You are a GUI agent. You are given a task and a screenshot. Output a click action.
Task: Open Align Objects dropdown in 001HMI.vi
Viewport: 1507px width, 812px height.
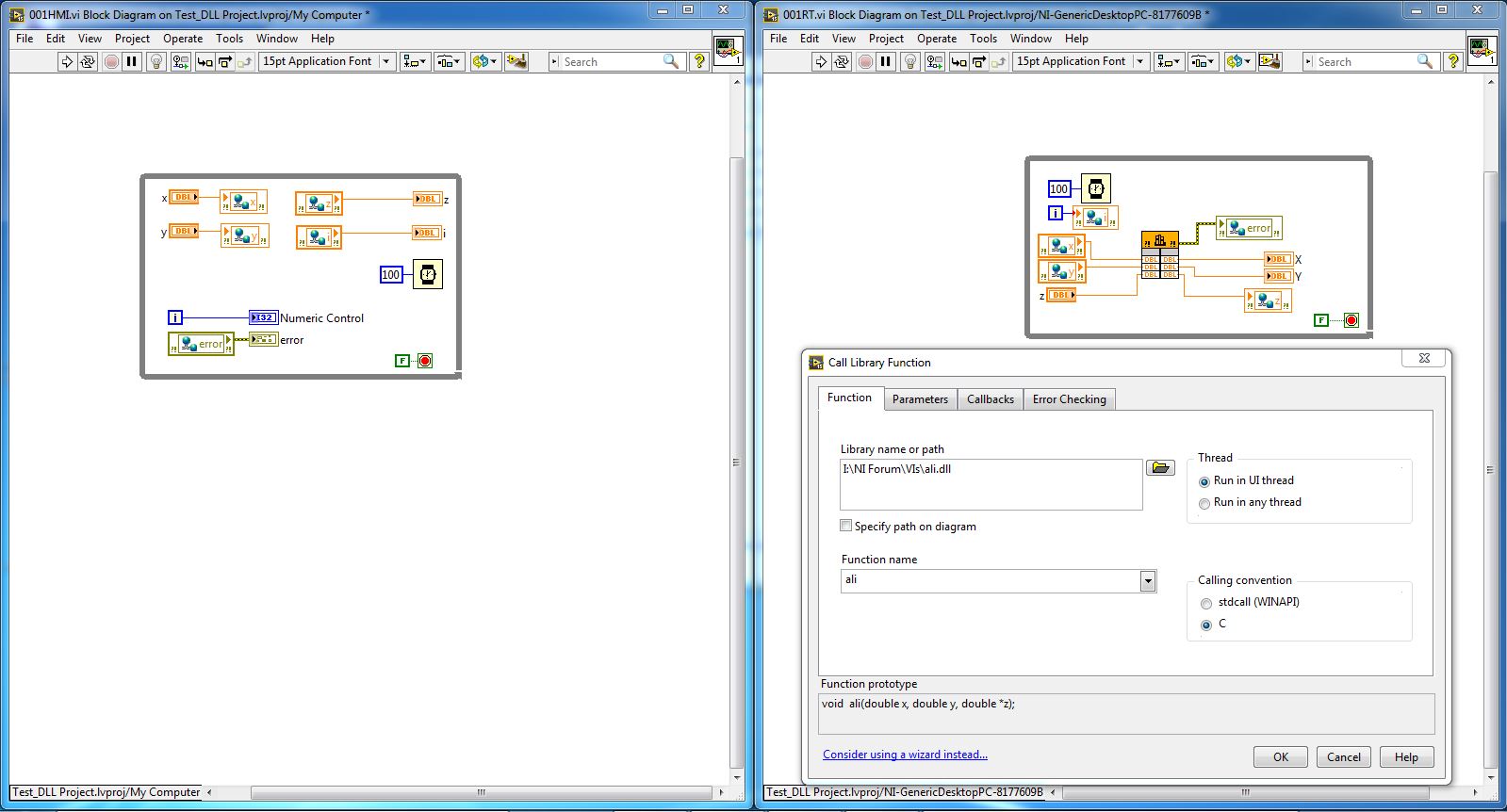pos(415,61)
